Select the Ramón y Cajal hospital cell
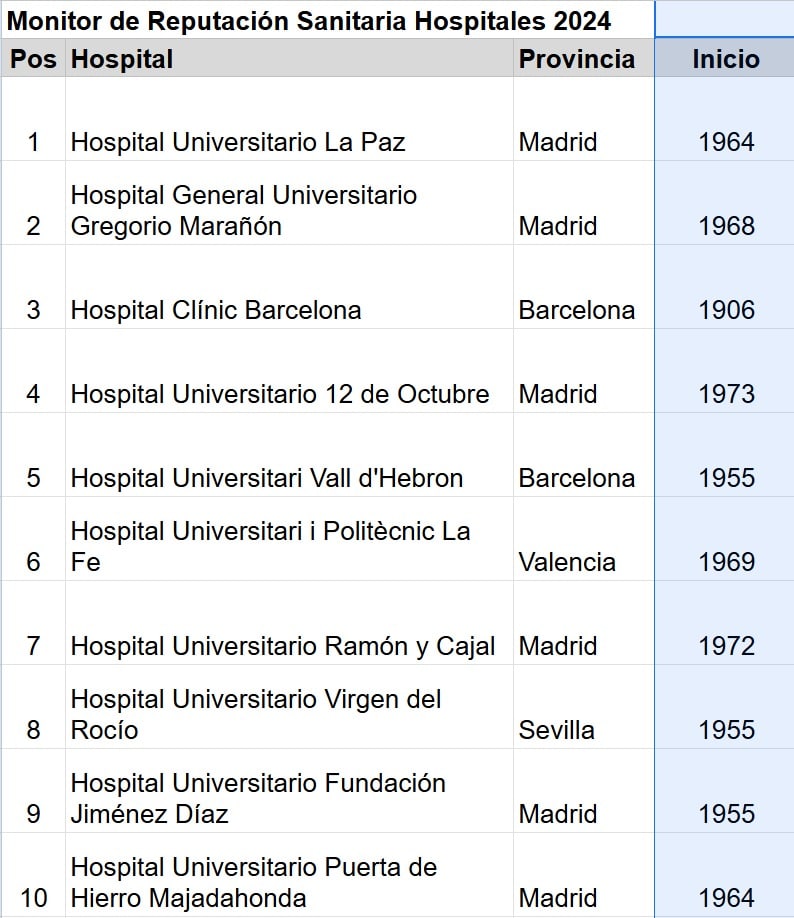This screenshot has height=918, width=794. point(283,646)
